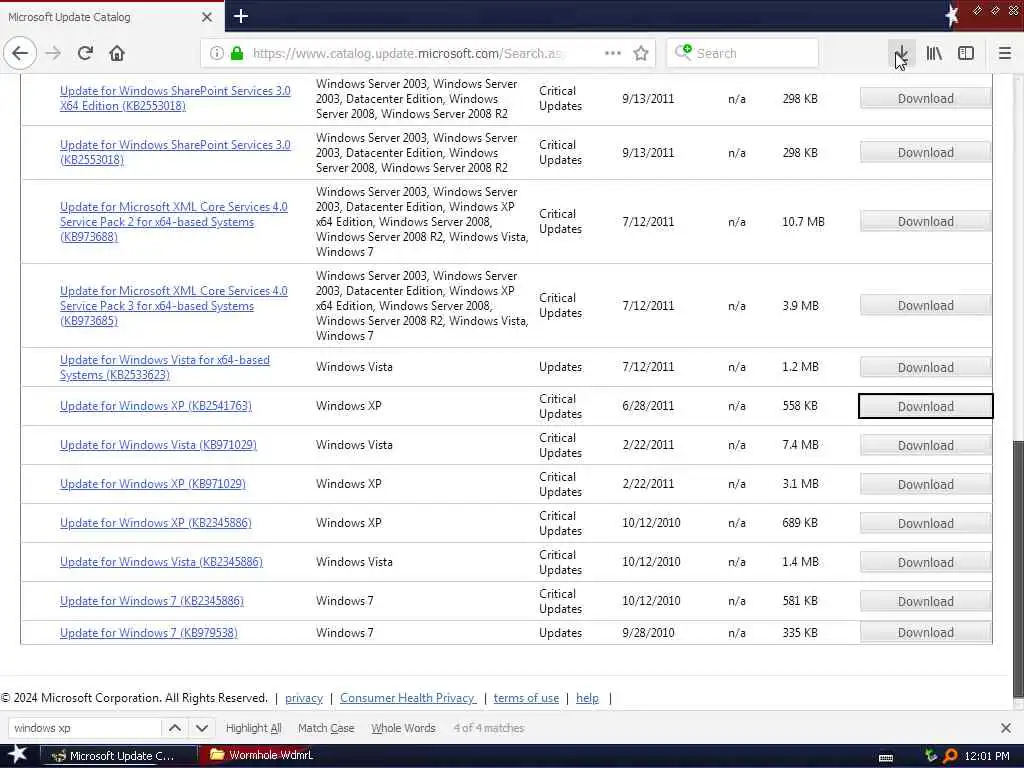The width and height of the screenshot is (1024, 768).
Task: Download the 335 KB Windows 7 update
Action: pos(925,632)
